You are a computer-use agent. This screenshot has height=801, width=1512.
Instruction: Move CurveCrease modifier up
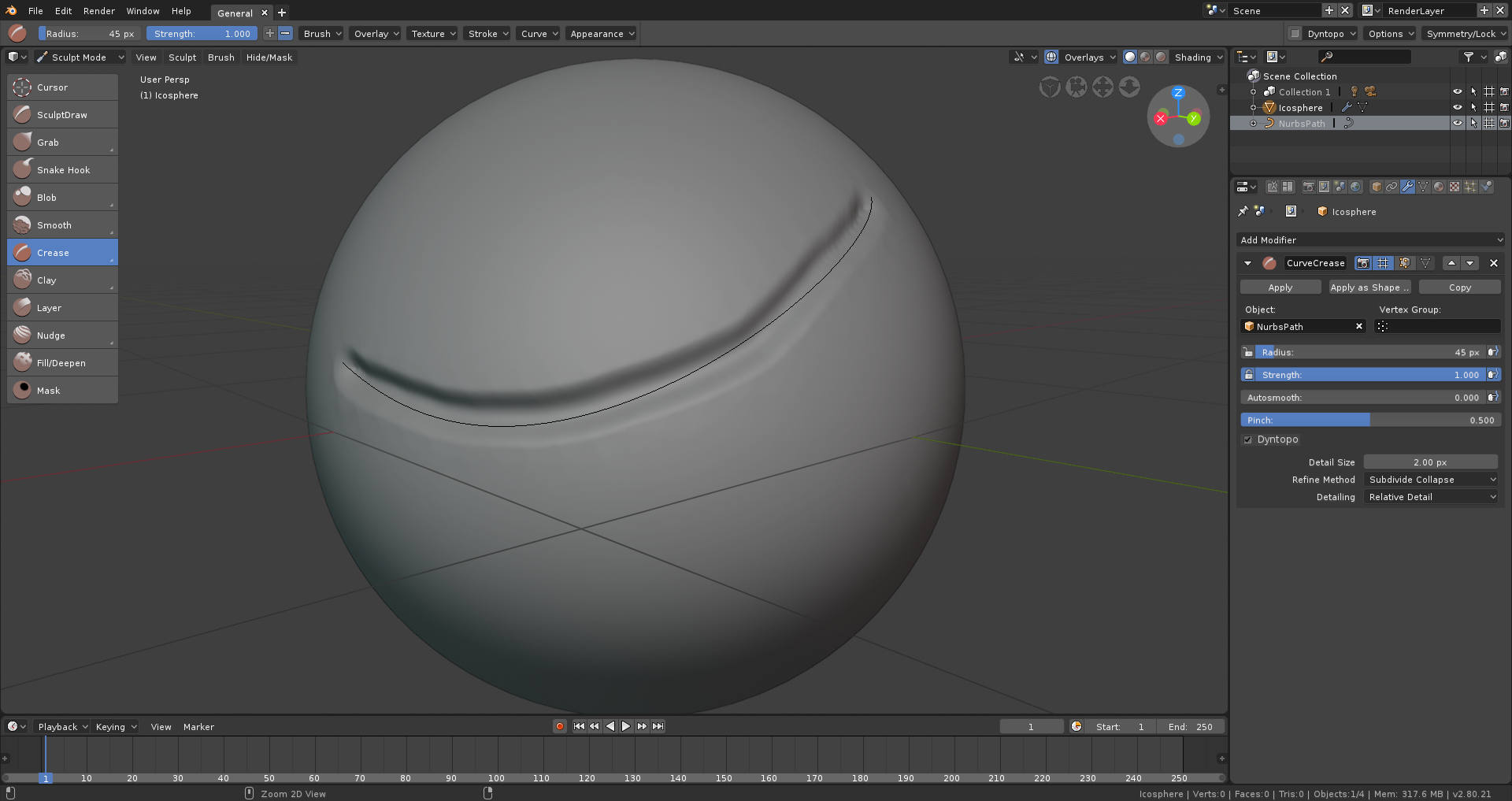tap(1451, 263)
